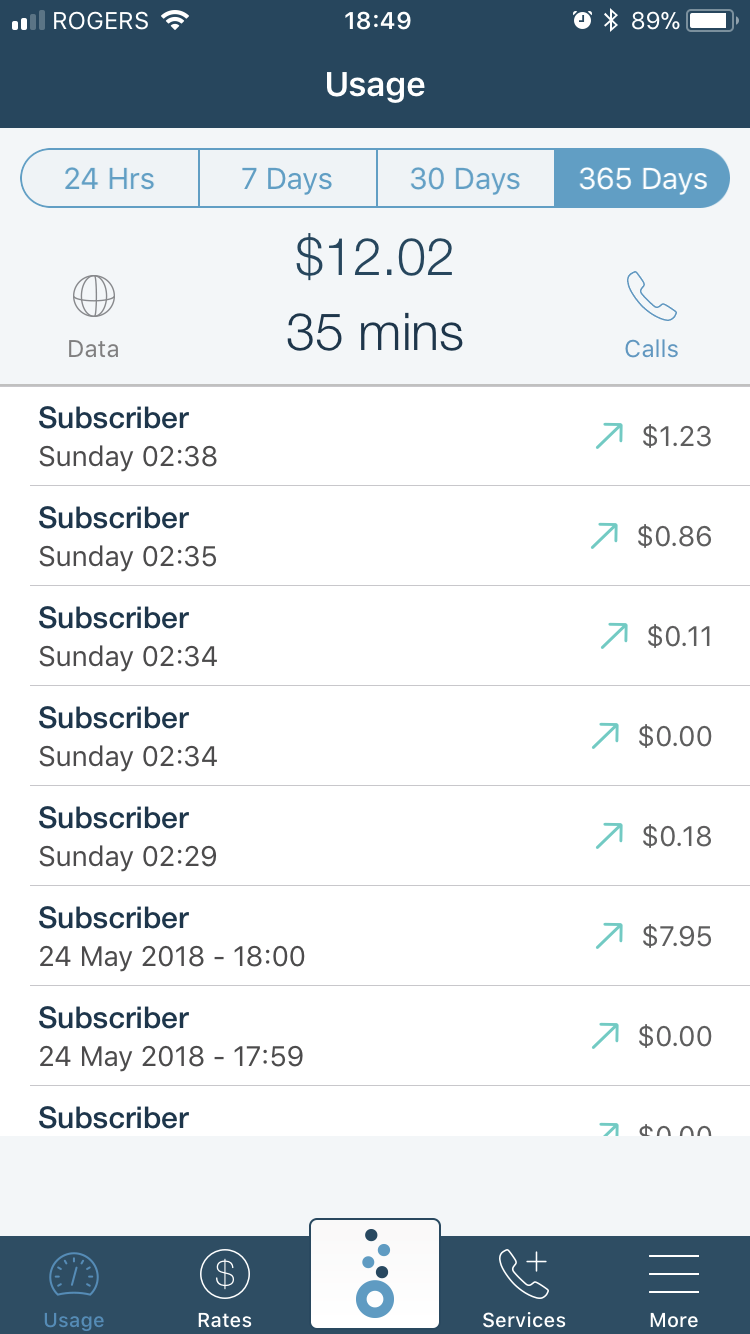Image resolution: width=750 pixels, height=1334 pixels.
Task: Tap outgoing arrow on $1.23 call
Action: [x=609, y=436]
